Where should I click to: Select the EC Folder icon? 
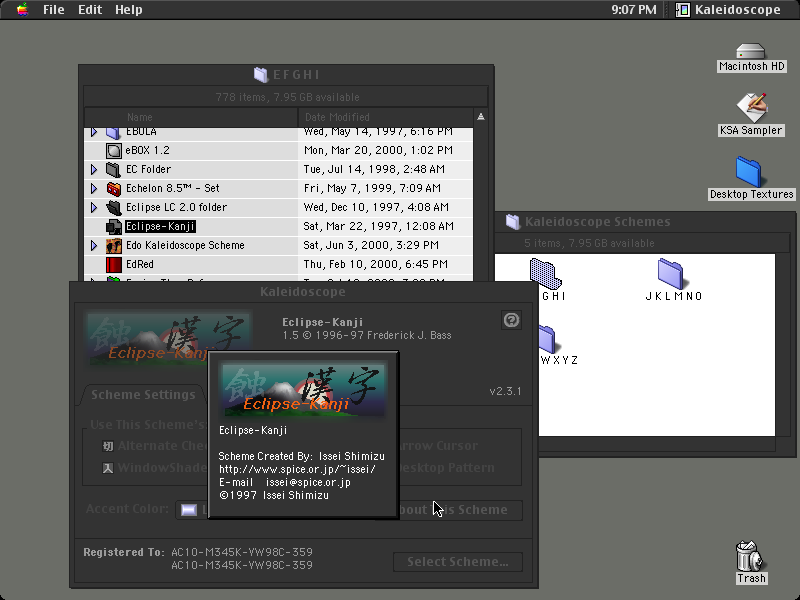tap(113, 169)
